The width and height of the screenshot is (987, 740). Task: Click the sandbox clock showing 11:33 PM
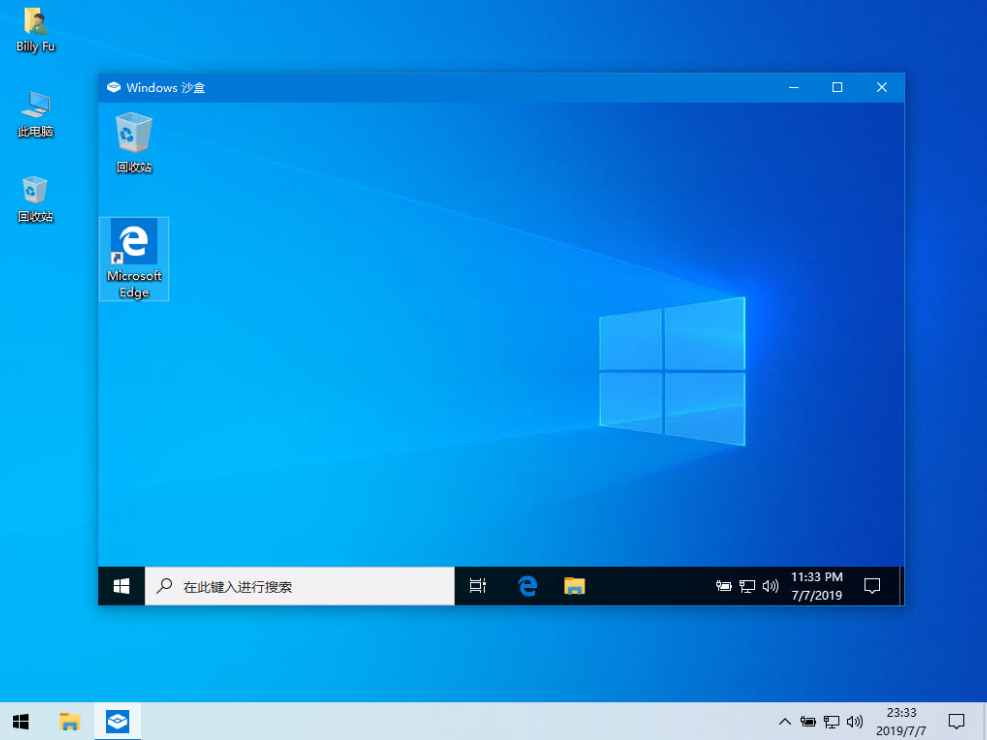click(x=817, y=586)
